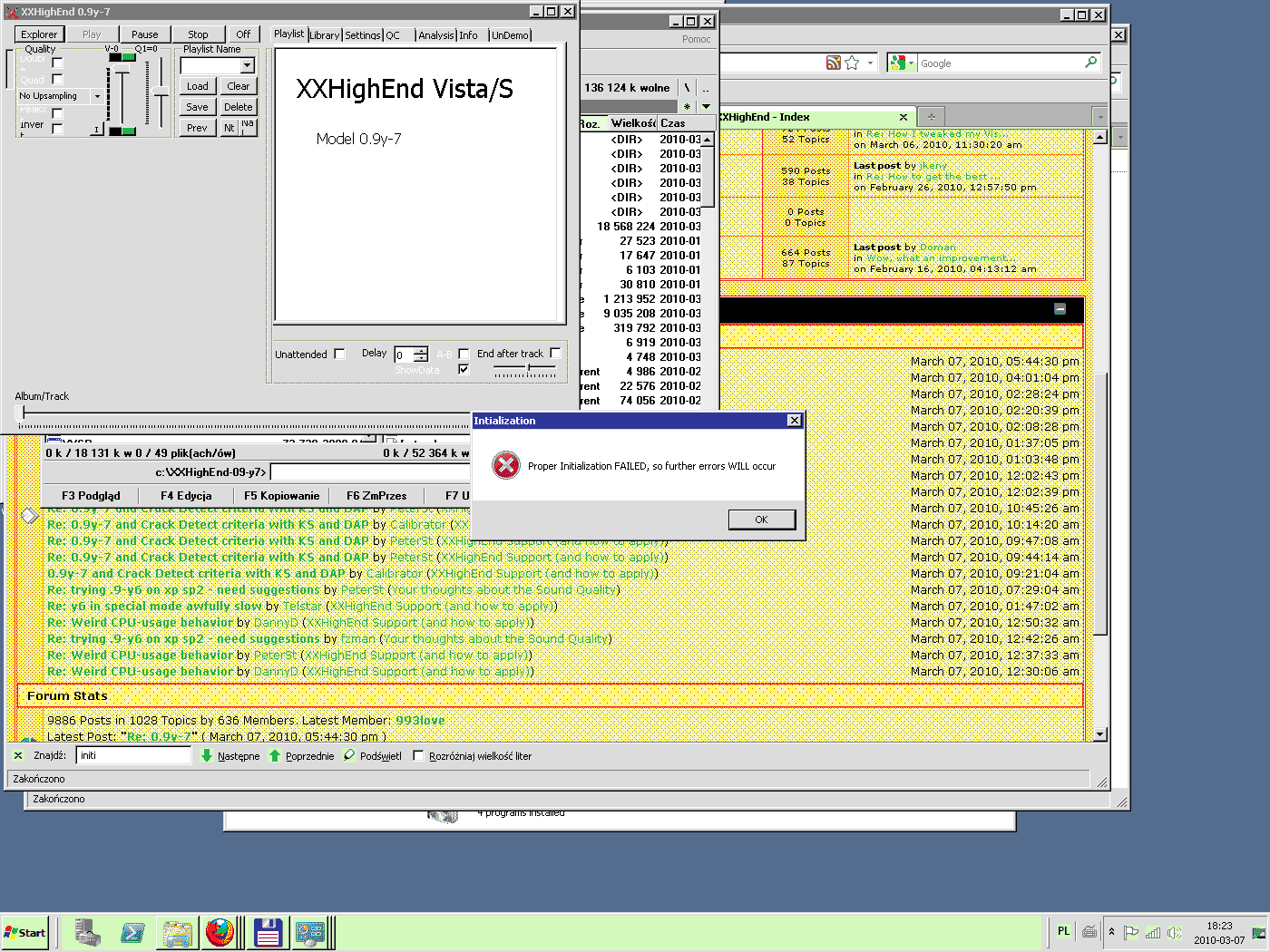Image resolution: width=1270 pixels, height=952 pixels.
Task: Toggle the Invert checkbox
Action: pos(57,128)
